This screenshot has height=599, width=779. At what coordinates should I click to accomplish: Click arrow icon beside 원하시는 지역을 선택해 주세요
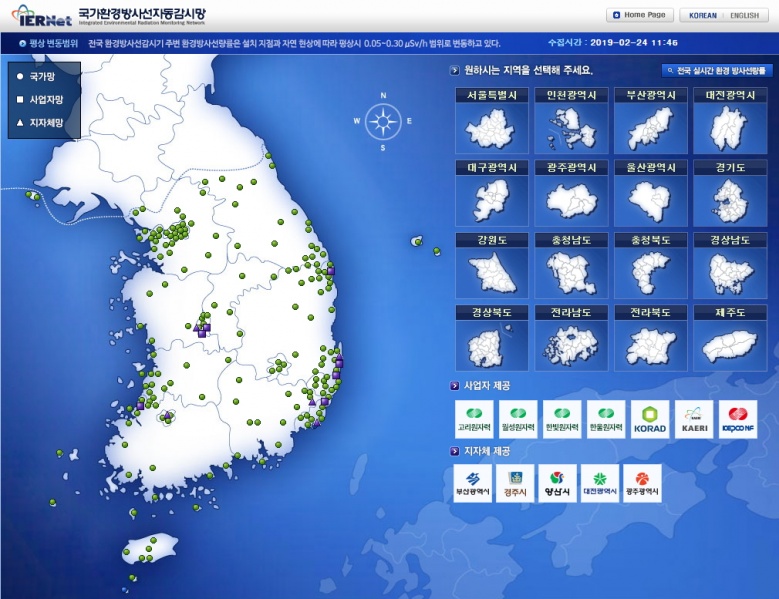click(x=454, y=71)
